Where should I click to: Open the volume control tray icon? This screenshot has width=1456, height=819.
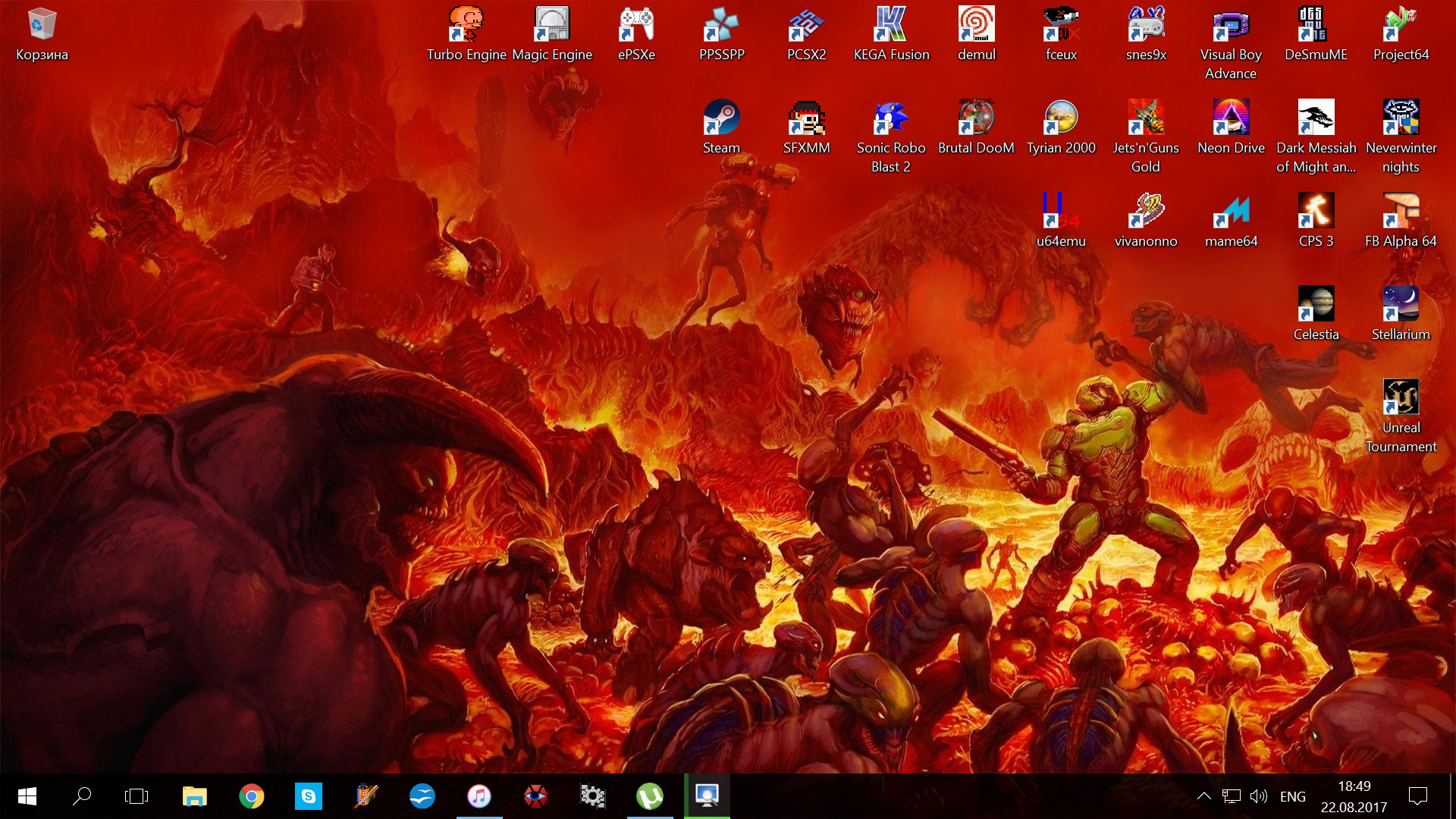point(1259,796)
